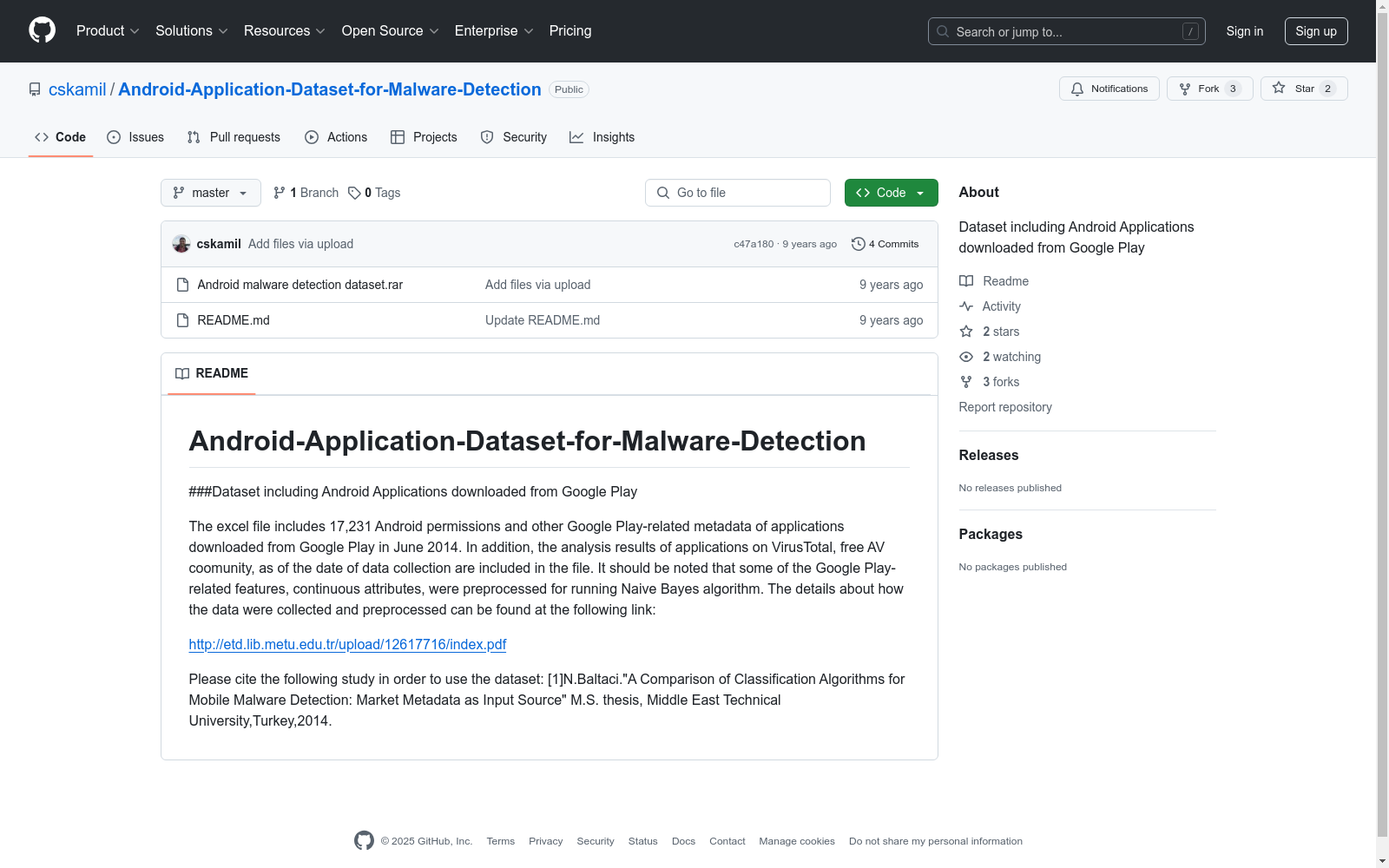Image resolution: width=1389 pixels, height=868 pixels.
Task: Click the Search or jump to field
Action: (1067, 31)
